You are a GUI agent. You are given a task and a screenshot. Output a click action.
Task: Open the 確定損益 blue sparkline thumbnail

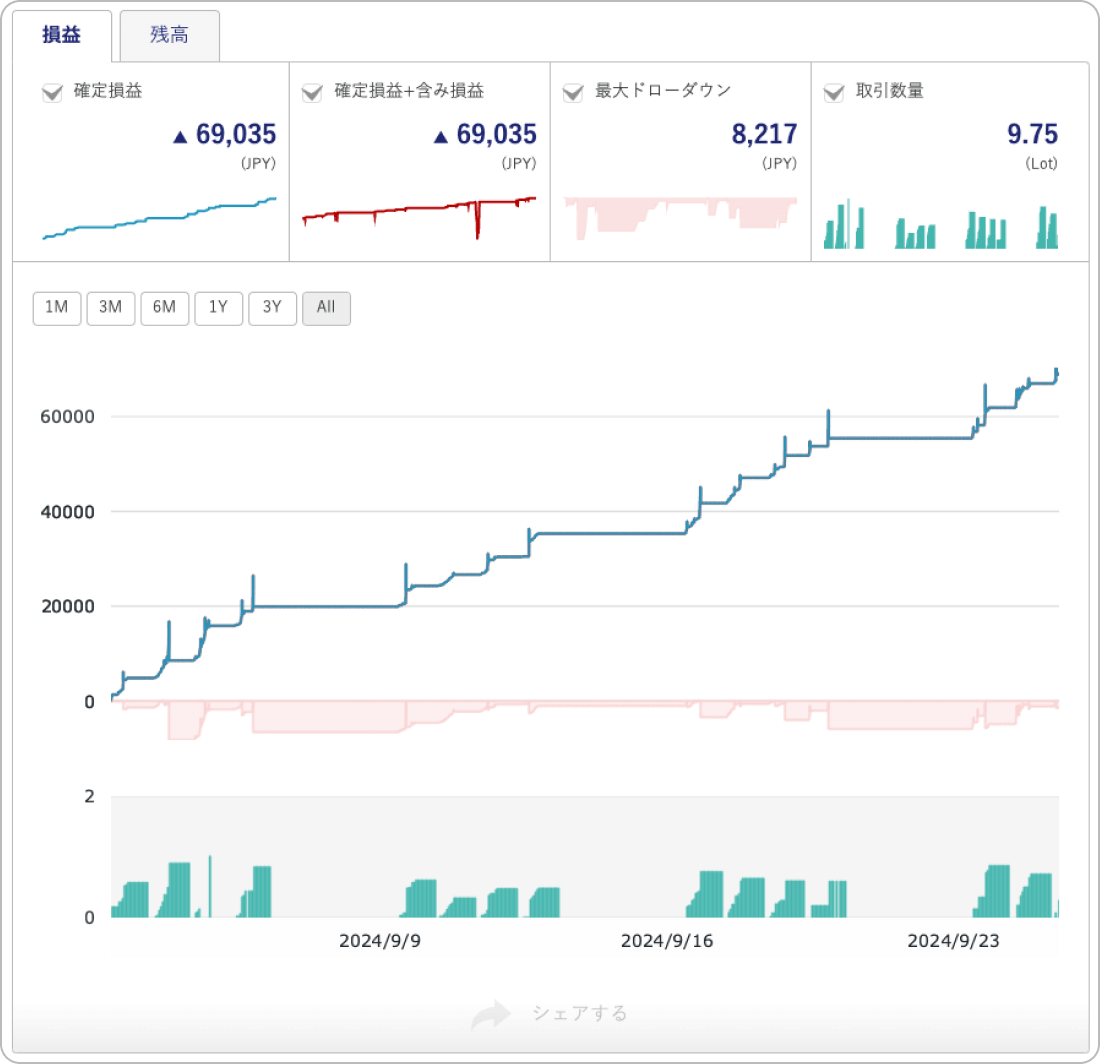(159, 218)
